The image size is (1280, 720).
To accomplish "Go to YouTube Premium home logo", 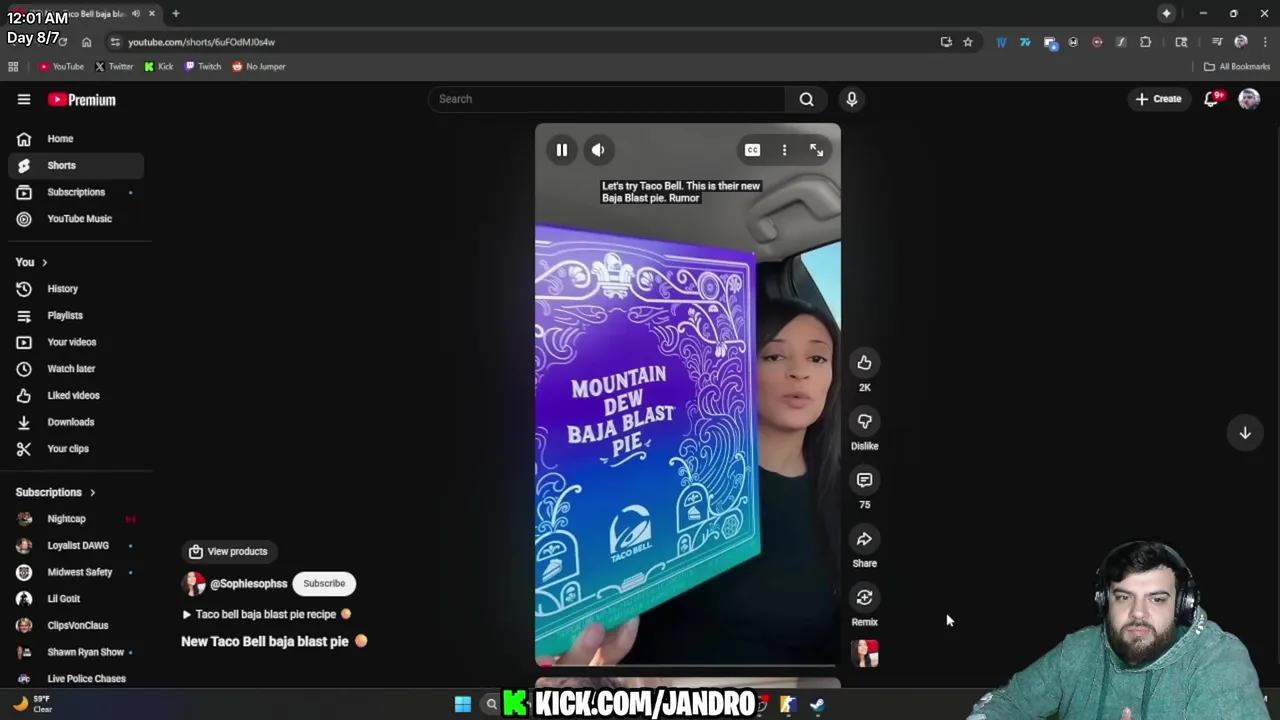I will pos(82,100).
